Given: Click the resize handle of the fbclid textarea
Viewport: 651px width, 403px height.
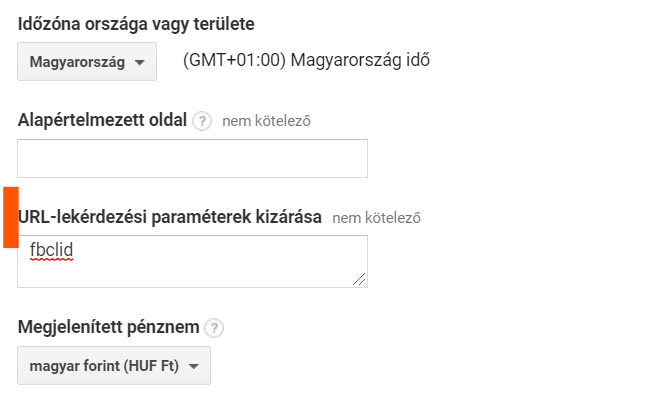Looking at the screenshot, I should tap(359, 279).
